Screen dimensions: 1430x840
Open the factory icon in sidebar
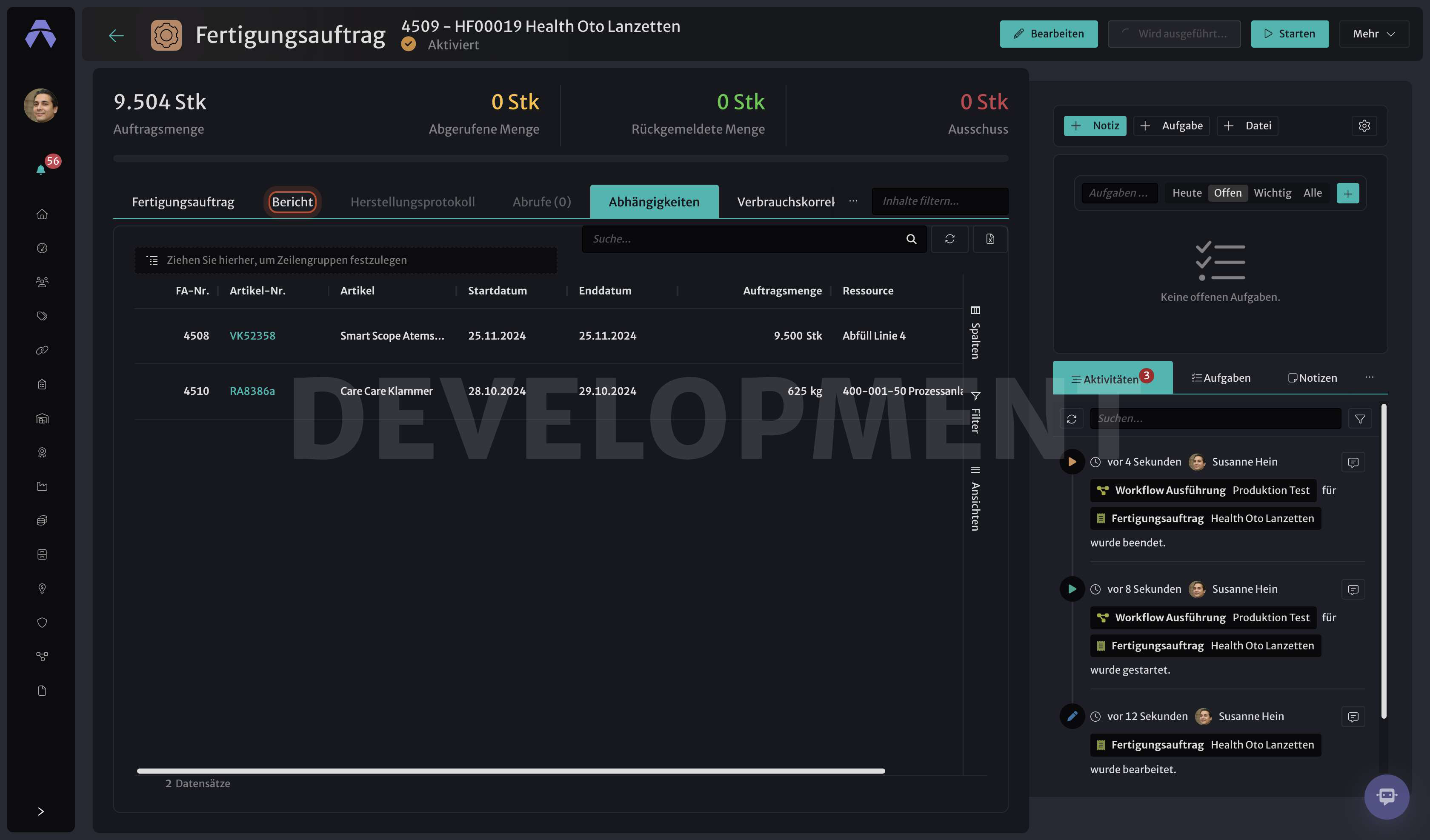[42, 486]
